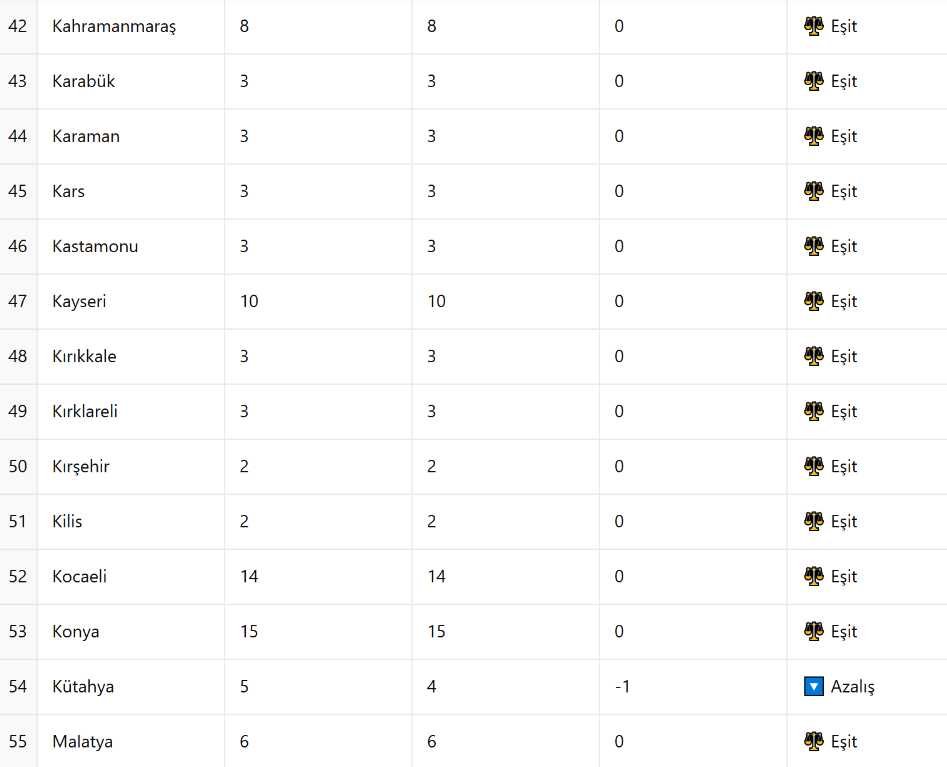Viewport: 947px width, 767px height.
Task: Click the scales icon in Malatya row
Action: [814, 741]
